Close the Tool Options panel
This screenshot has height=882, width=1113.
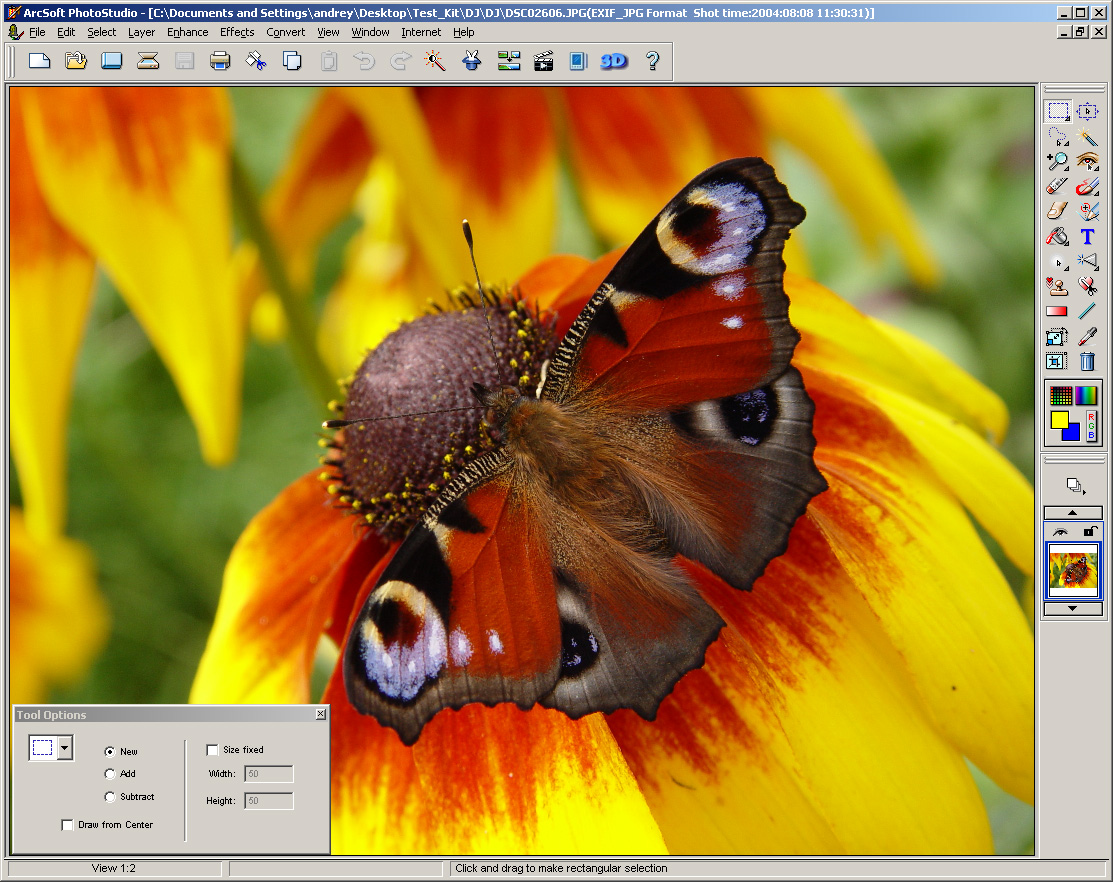321,714
